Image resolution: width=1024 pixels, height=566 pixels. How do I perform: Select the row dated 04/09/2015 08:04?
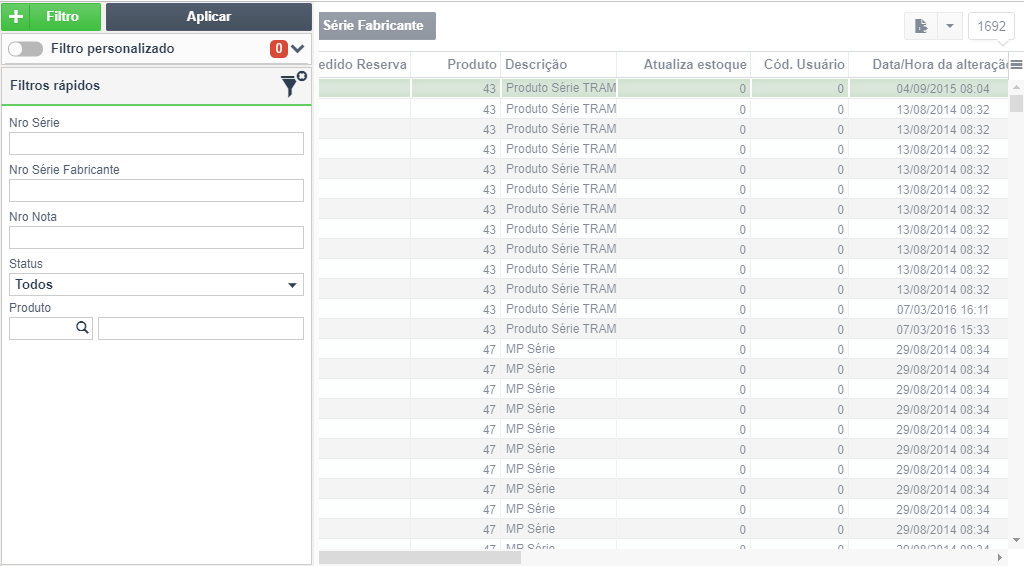tap(664, 88)
